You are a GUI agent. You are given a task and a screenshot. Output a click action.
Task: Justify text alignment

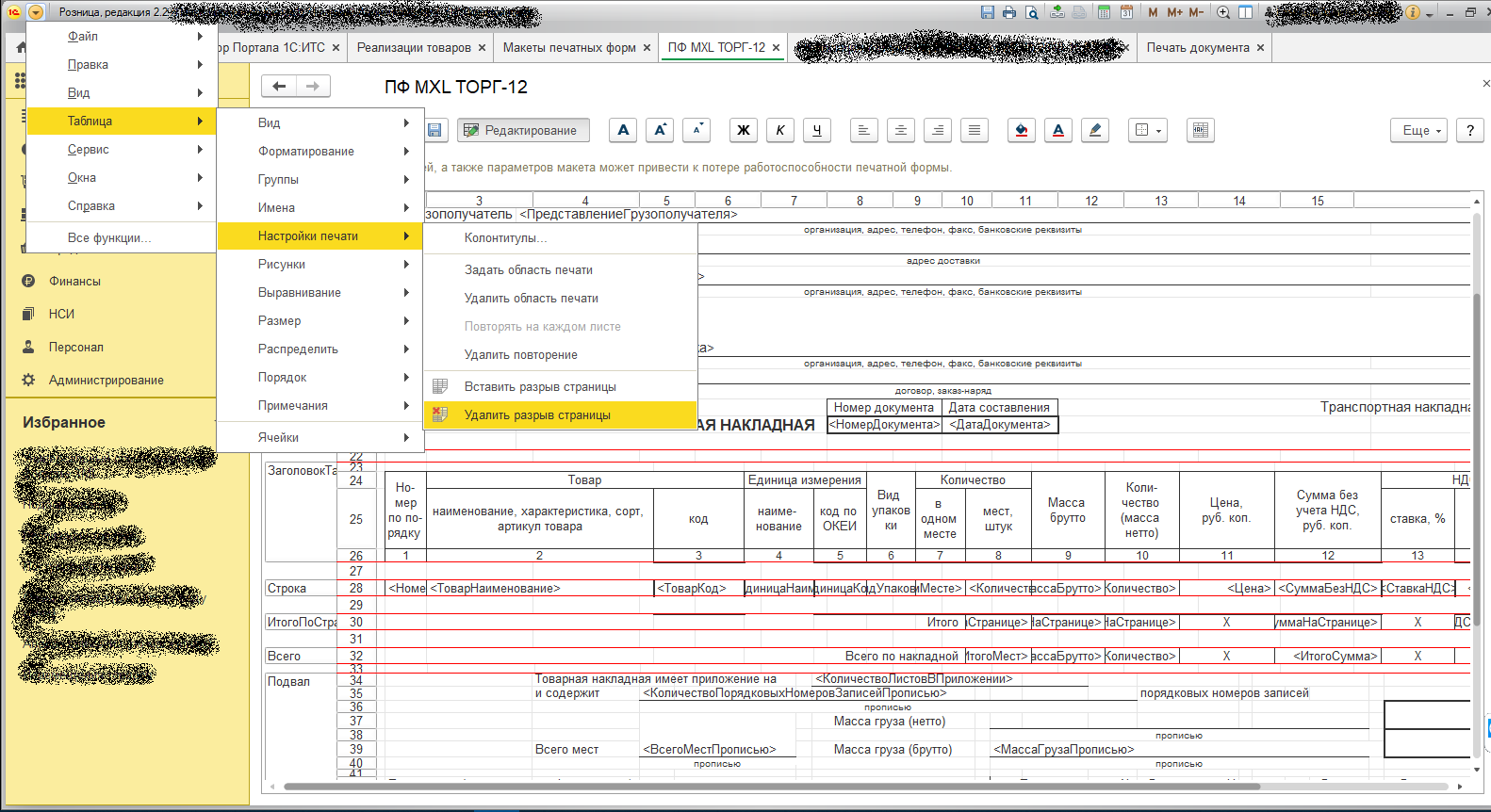(975, 130)
